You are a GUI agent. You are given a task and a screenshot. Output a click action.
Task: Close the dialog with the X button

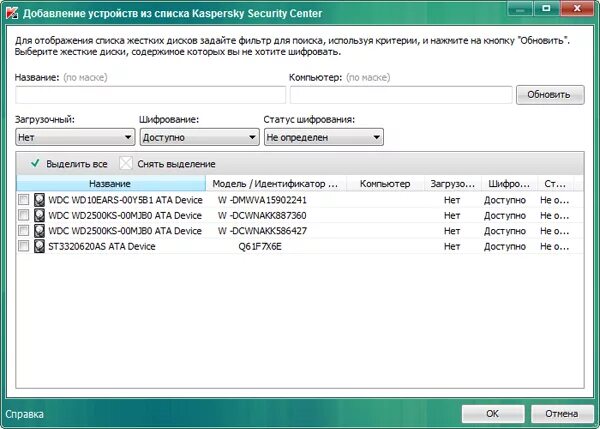[x=577, y=8]
